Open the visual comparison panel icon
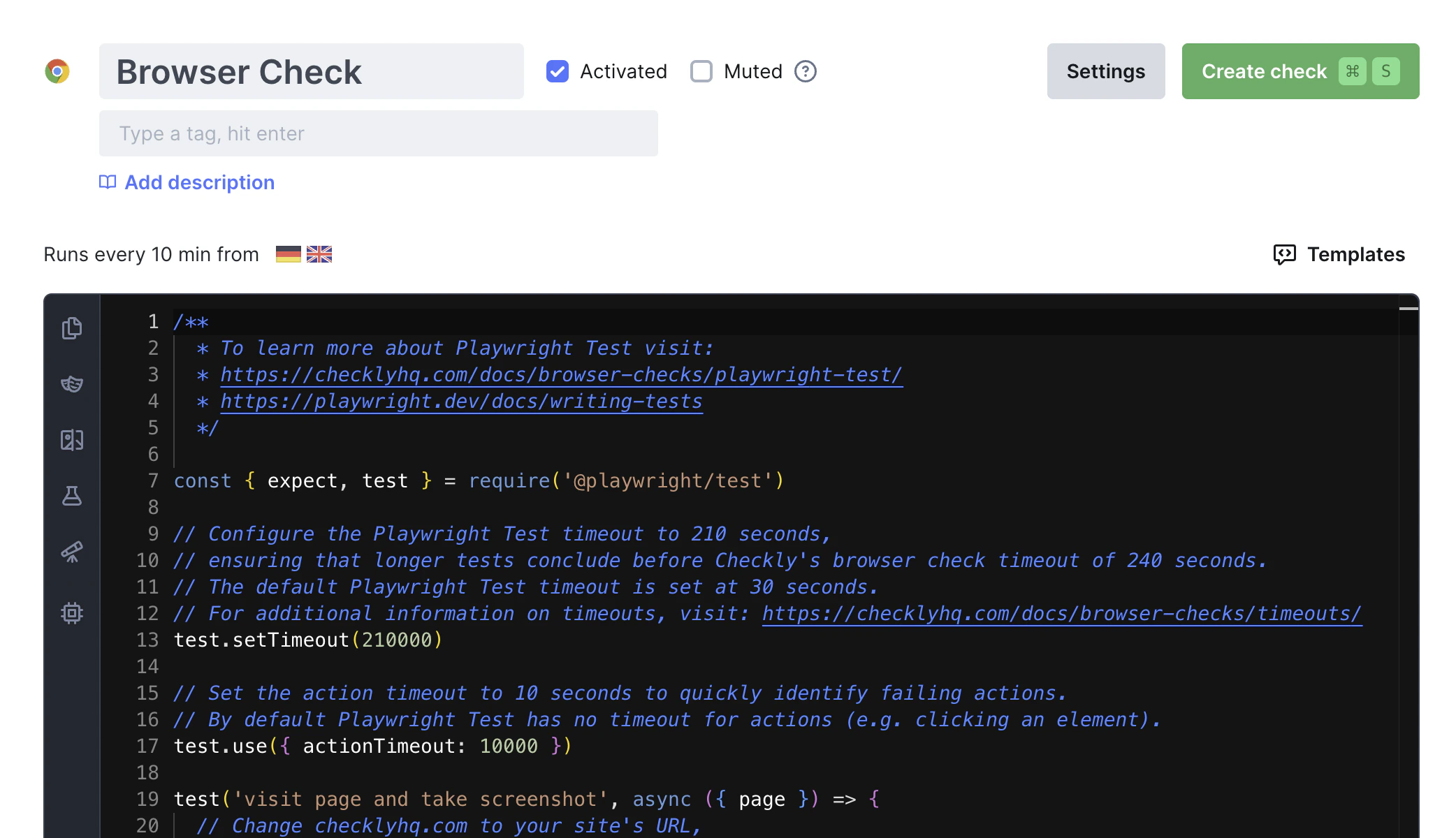This screenshot has width=1456, height=838. point(72,440)
